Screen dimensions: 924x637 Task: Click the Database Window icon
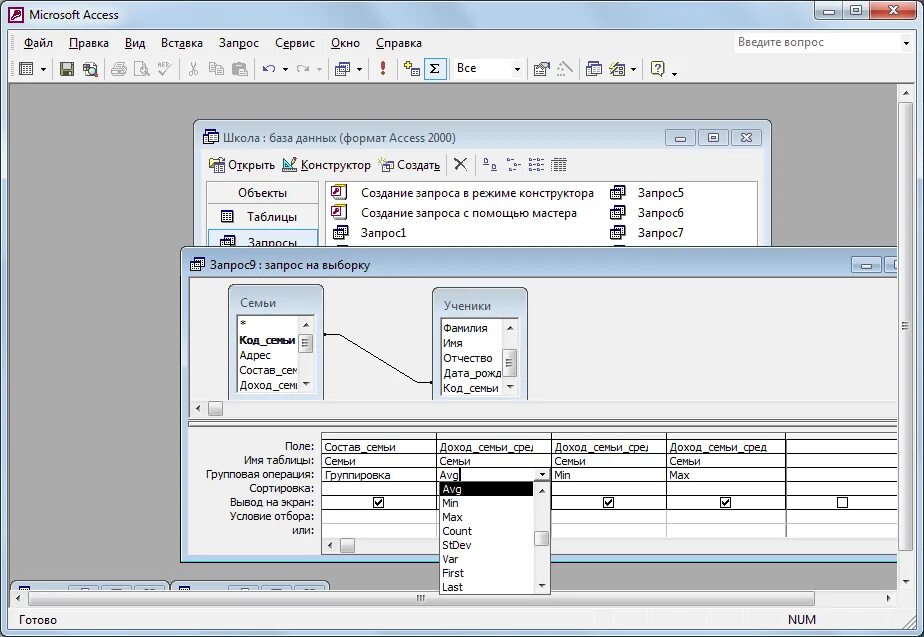594,69
